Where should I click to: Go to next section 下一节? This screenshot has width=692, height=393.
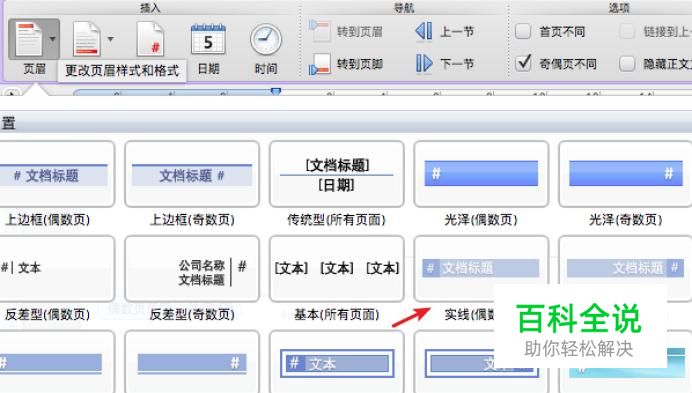click(424, 64)
